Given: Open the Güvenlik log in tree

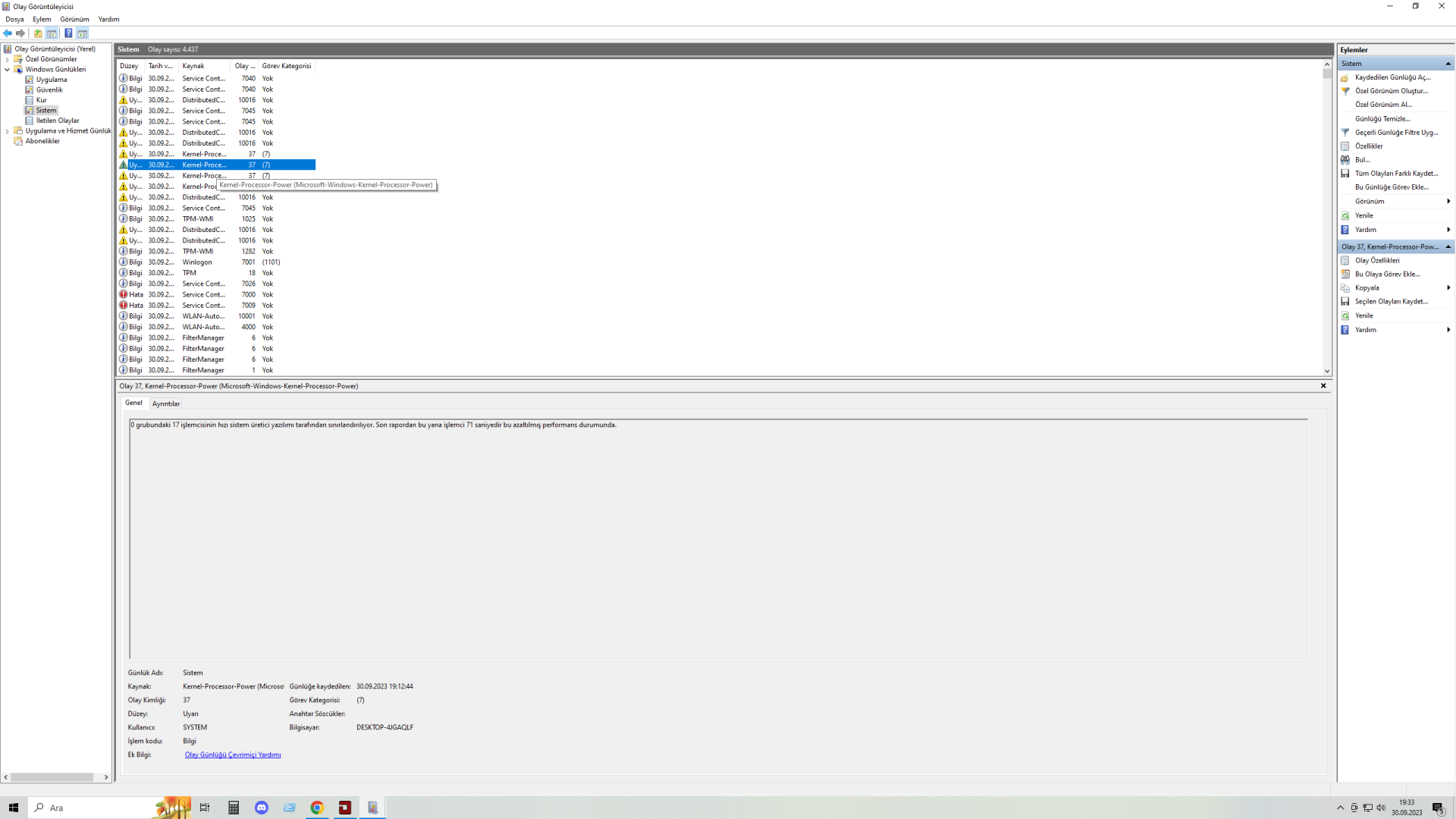Looking at the screenshot, I should 49,89.
